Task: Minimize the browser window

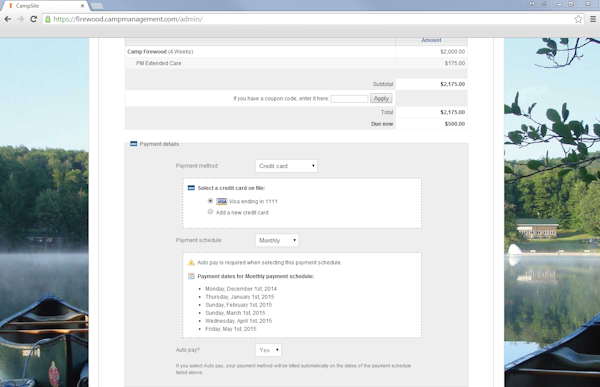Action: 559,4
